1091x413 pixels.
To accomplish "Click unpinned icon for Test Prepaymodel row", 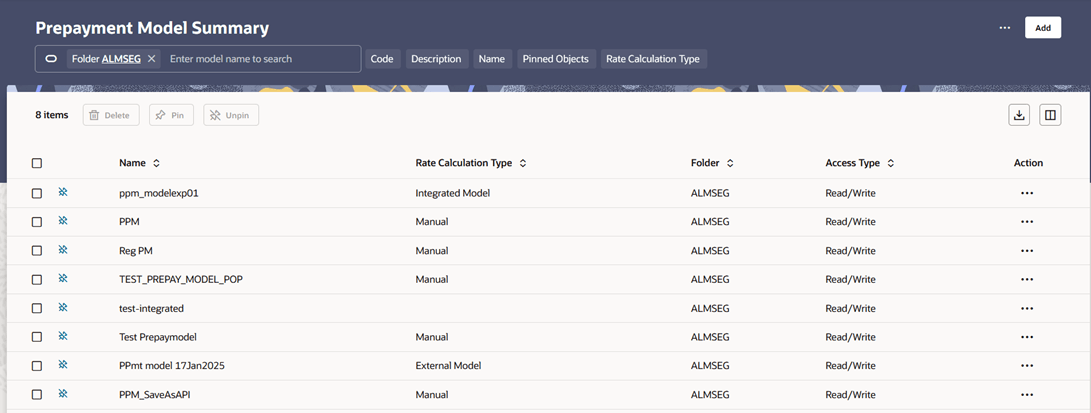I will click(x=63, y=337).
